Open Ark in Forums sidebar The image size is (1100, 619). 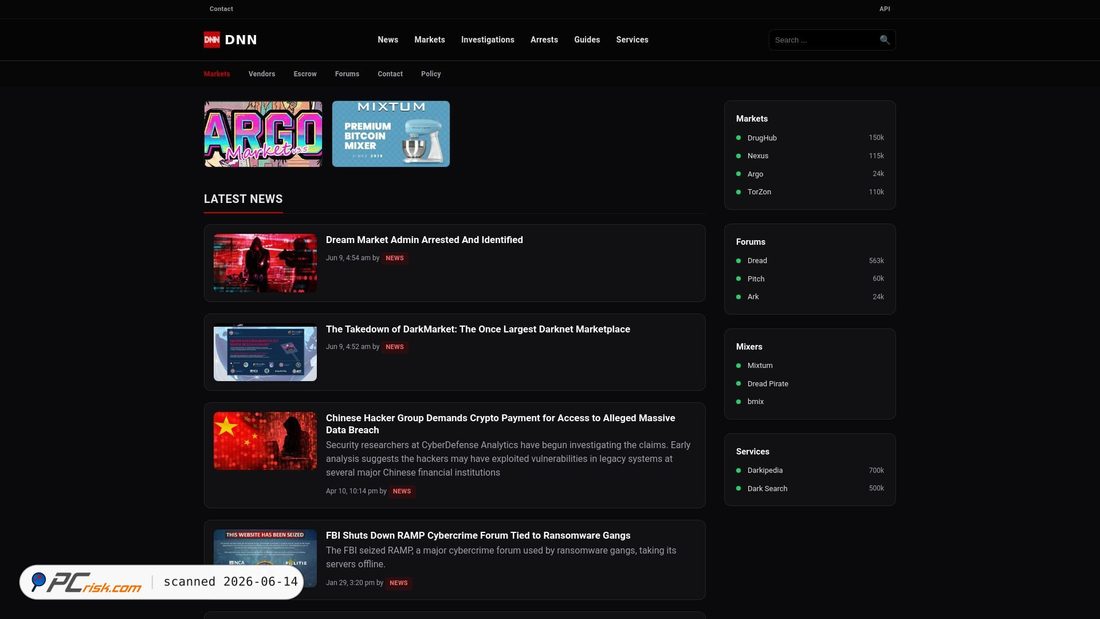(x=753, y=297)
